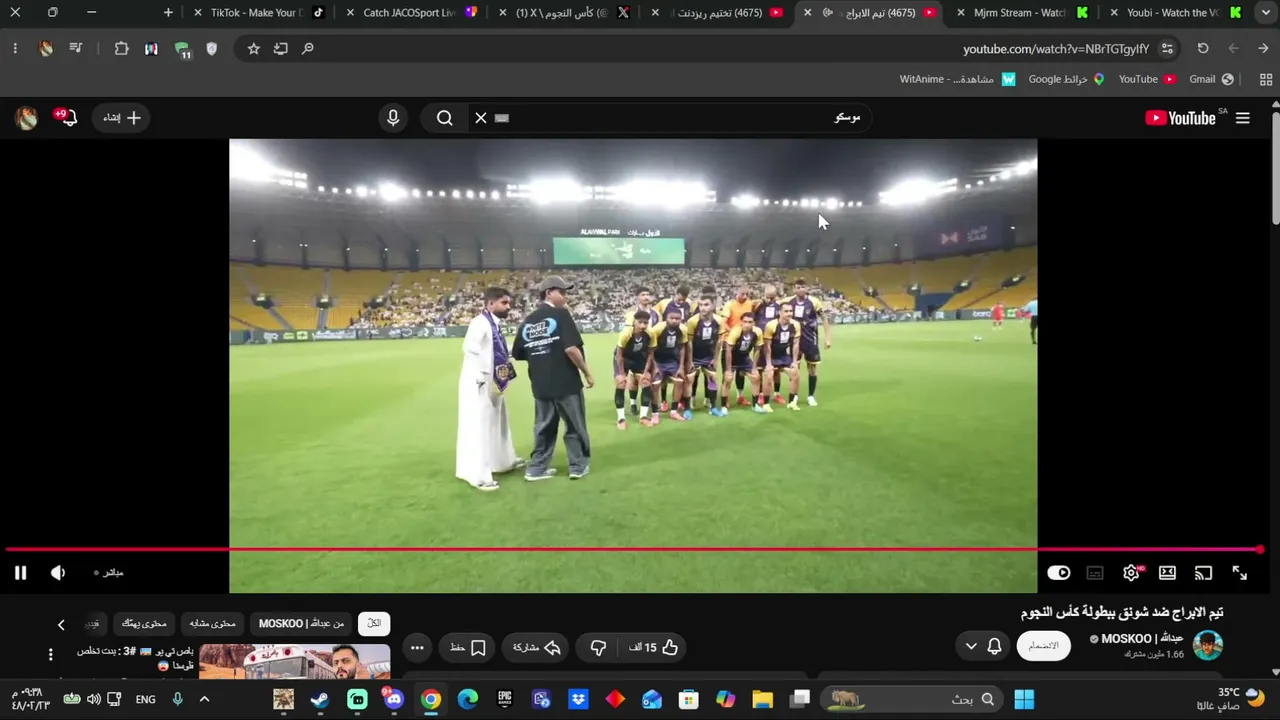Open the MOSKOO channel avatar
This screenshot has width=1280, height=720.
pyautogui.click(x=1208, y=645)
